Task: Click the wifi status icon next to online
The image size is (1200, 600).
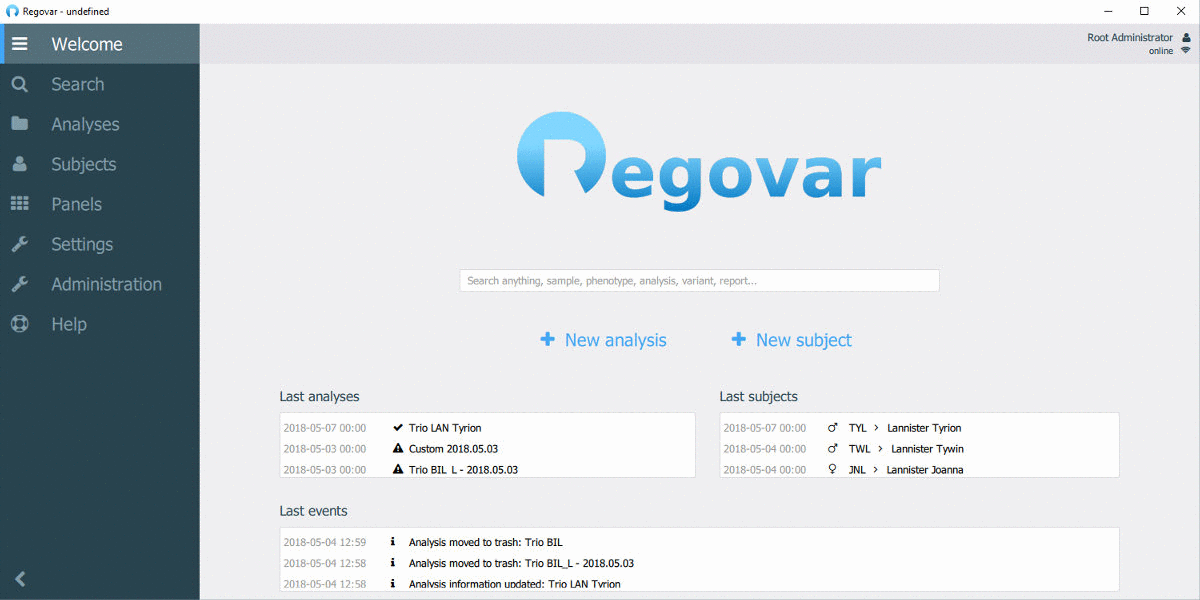Action: pyautogui.click(x=1186, y=51)
